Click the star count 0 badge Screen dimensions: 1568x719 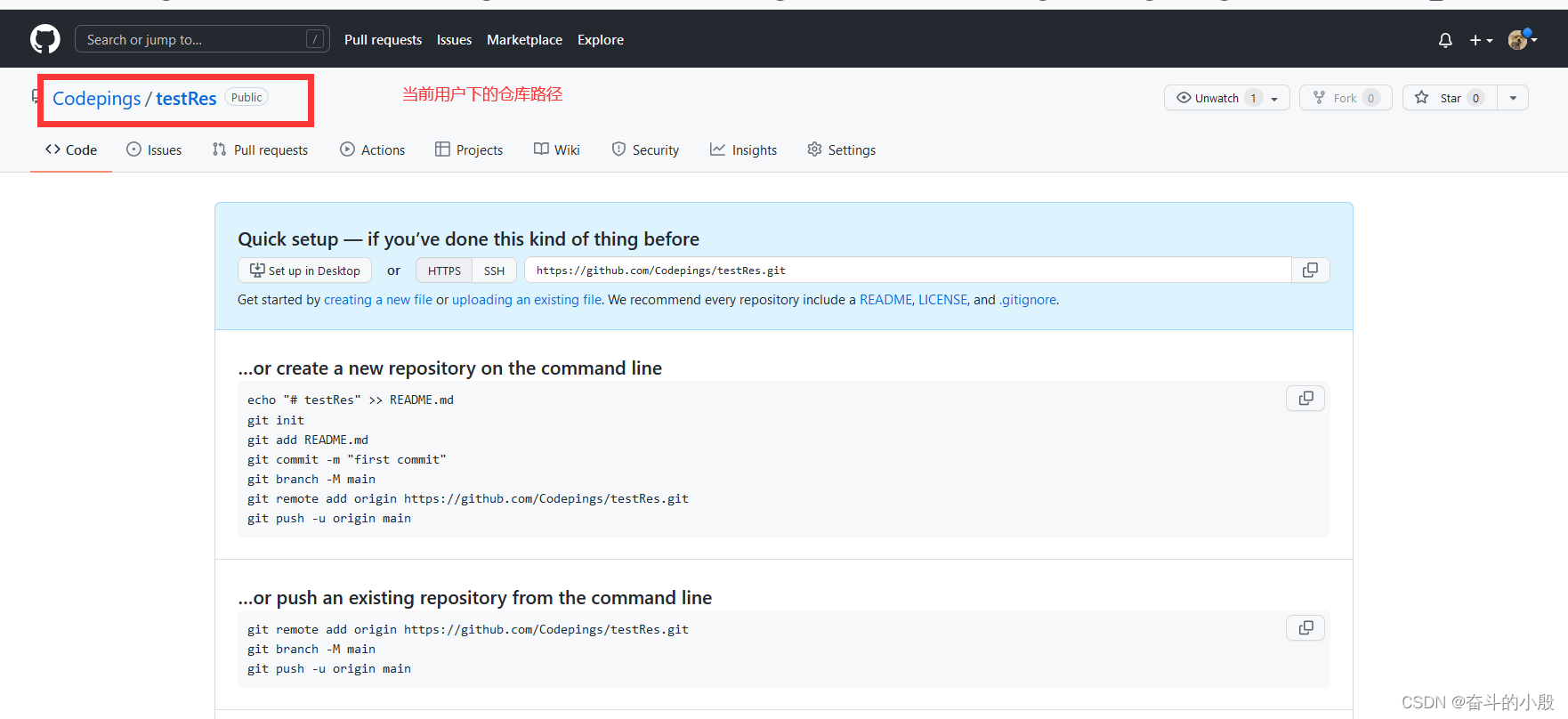(x=1475, y=98)
